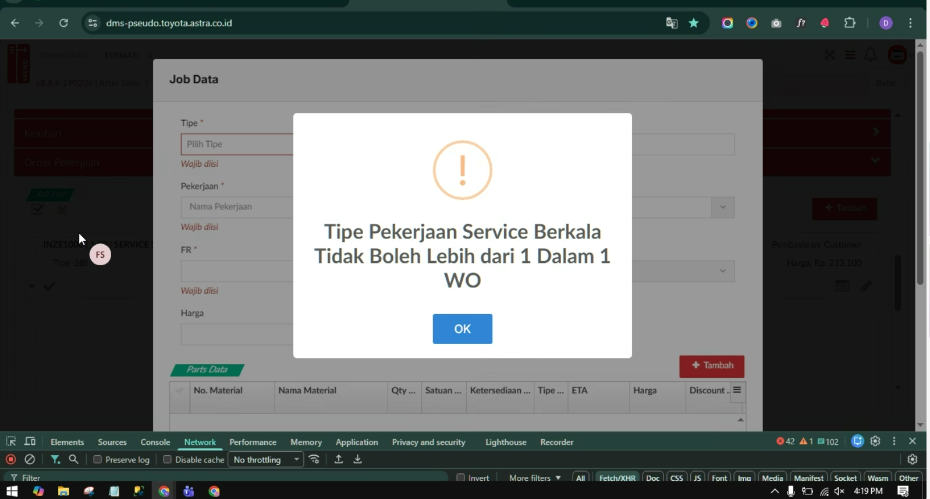The image size is (930, 499).
Task: Toggle the device toolbar icon in DevTools
Action: coord(30,442)
